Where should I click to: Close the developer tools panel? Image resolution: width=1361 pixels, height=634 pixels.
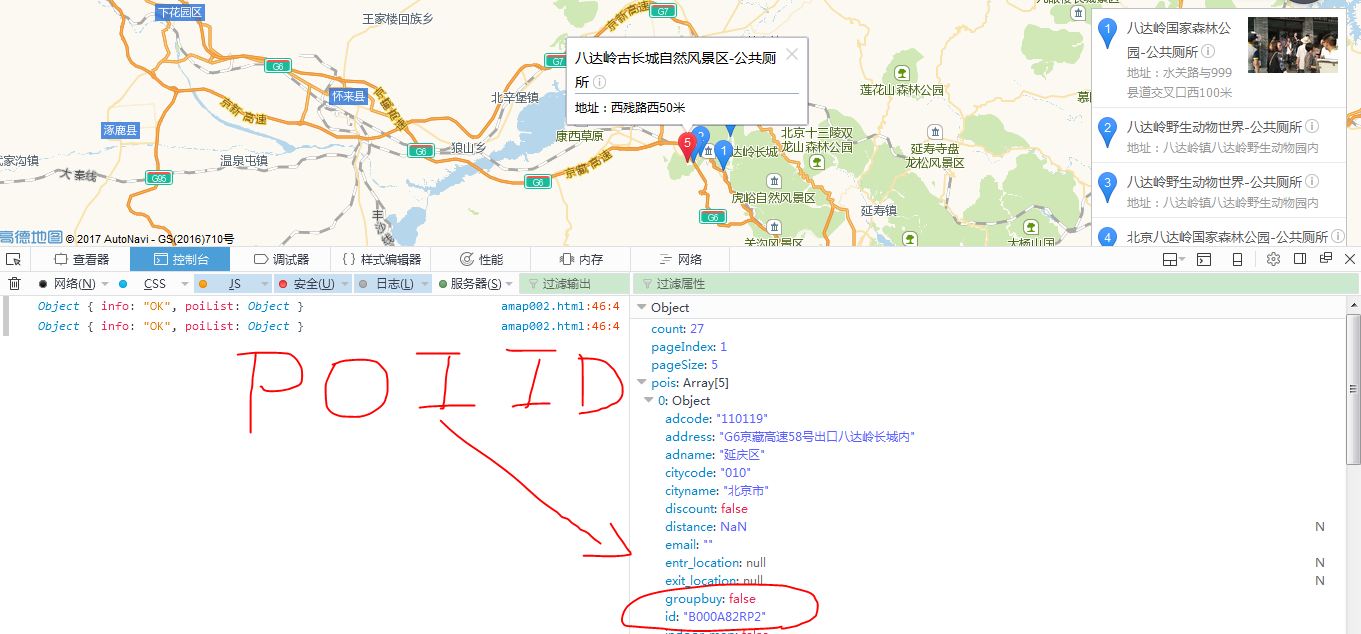click(x=1350, y=258)
